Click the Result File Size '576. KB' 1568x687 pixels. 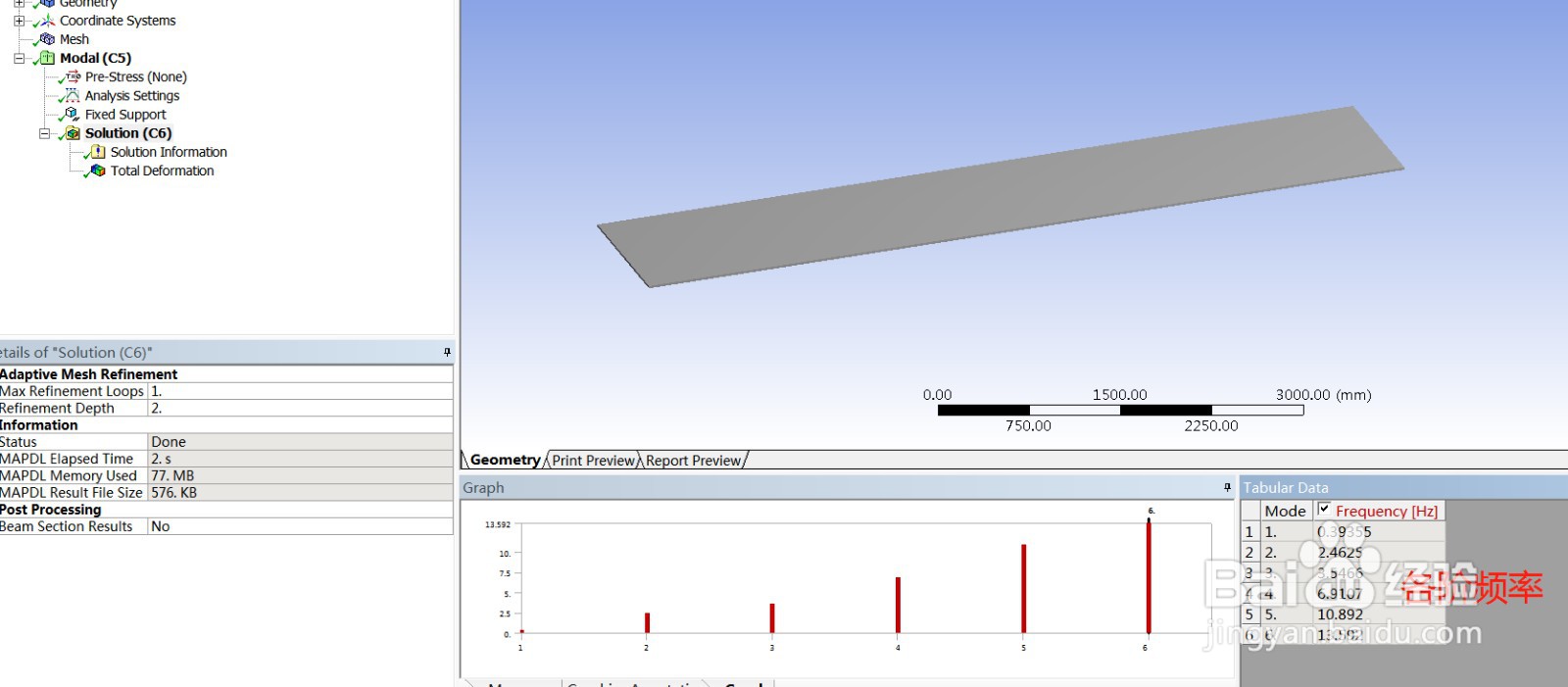click(173, 492)
